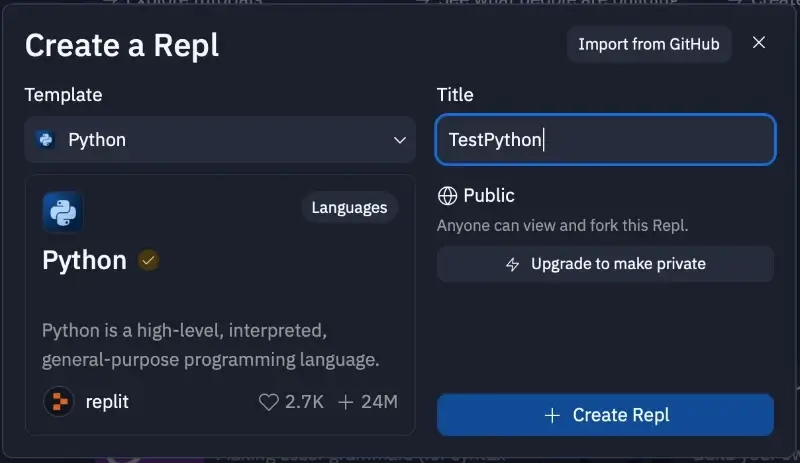800x463 pixels.
Task: Open the Python template dropdown
Action: (220, 140)
